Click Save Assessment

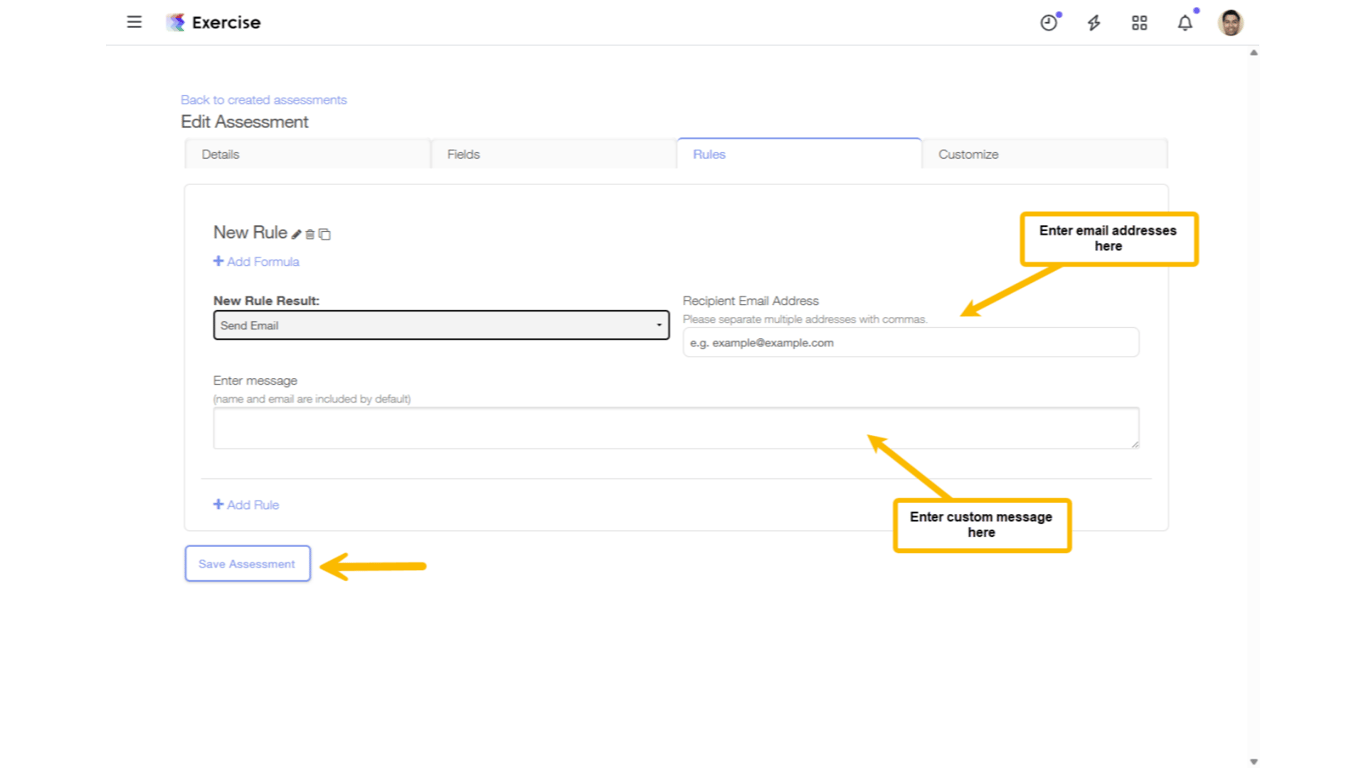point(247,563)
